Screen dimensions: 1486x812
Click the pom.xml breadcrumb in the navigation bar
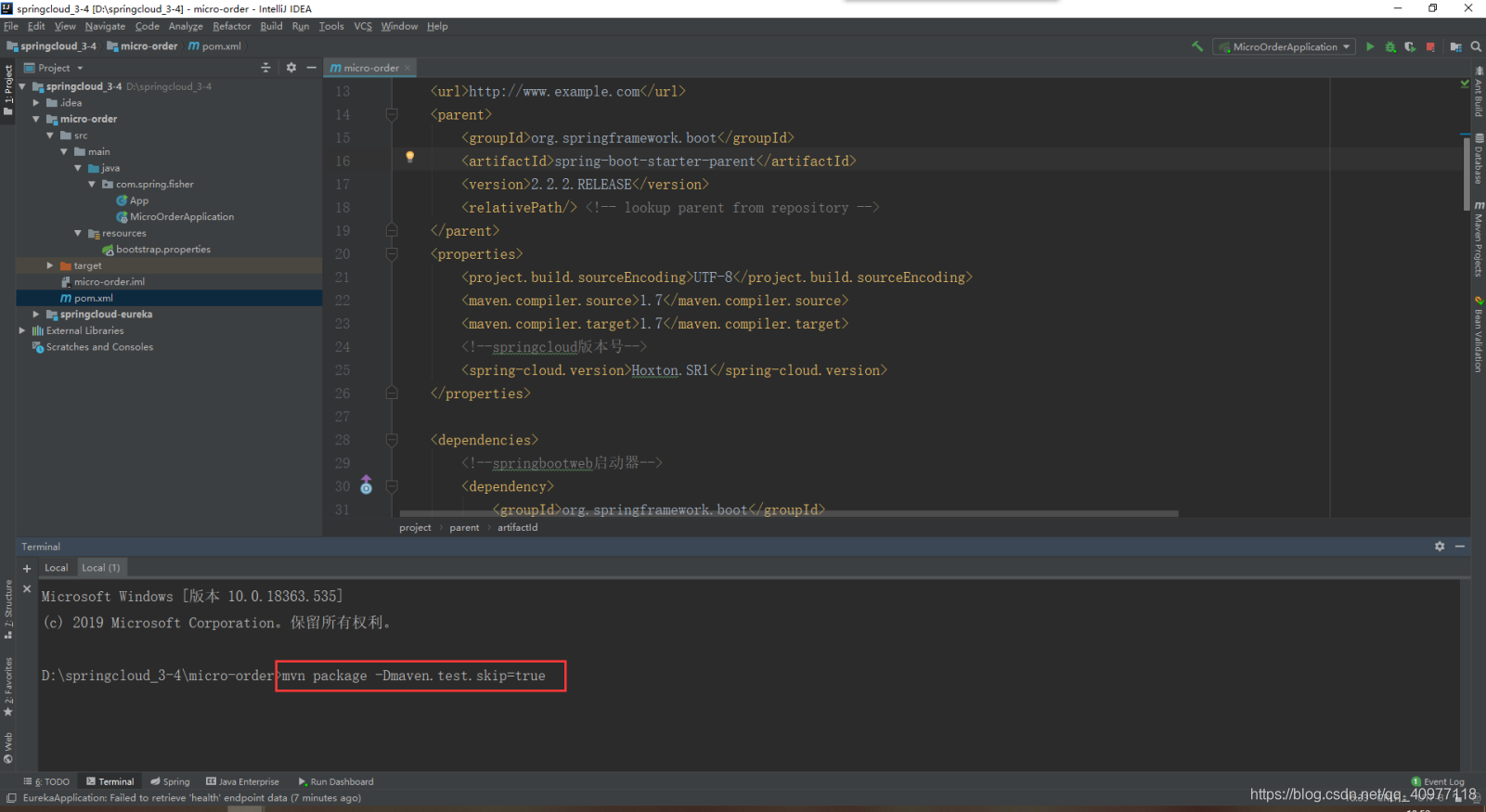tap(214, 45)
